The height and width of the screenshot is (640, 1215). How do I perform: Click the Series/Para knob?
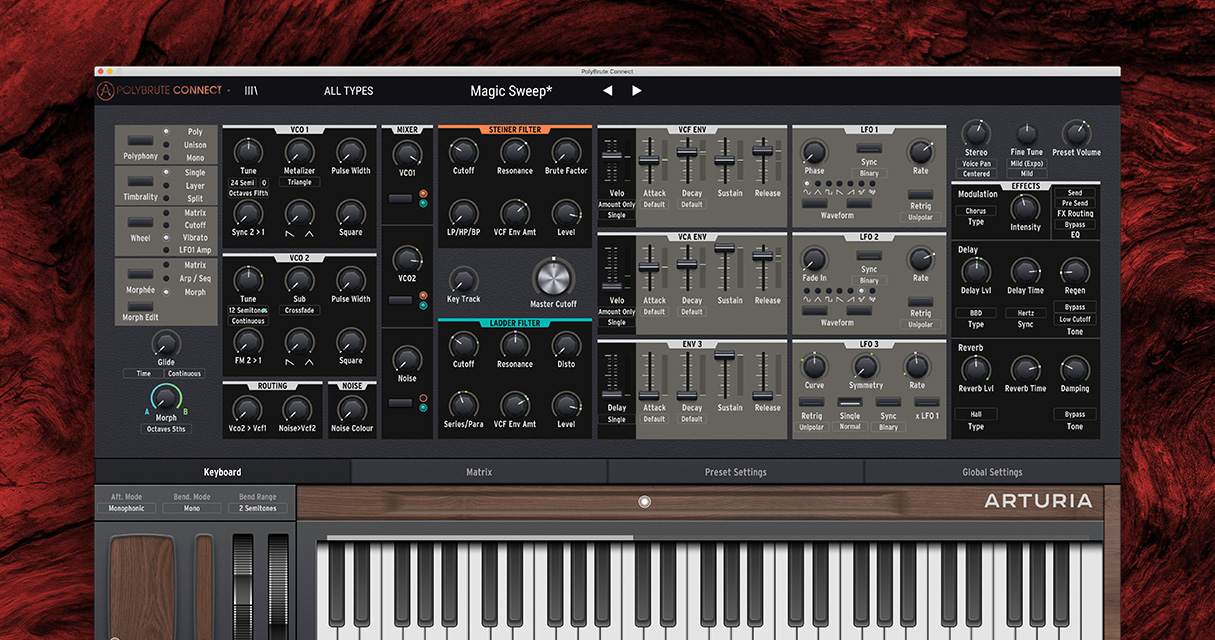(463, 404)
